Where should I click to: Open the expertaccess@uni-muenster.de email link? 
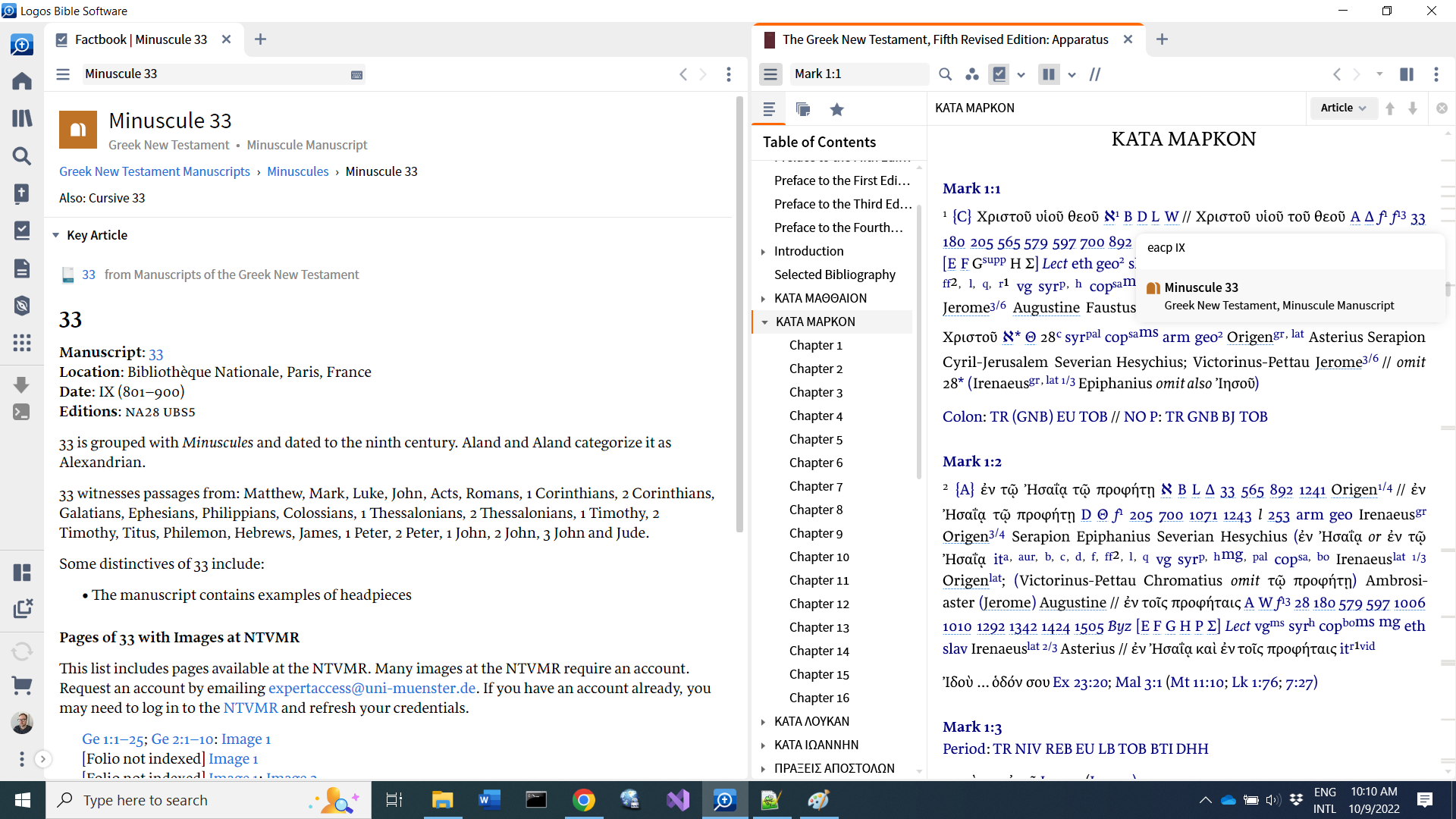[x=372, y=688]
